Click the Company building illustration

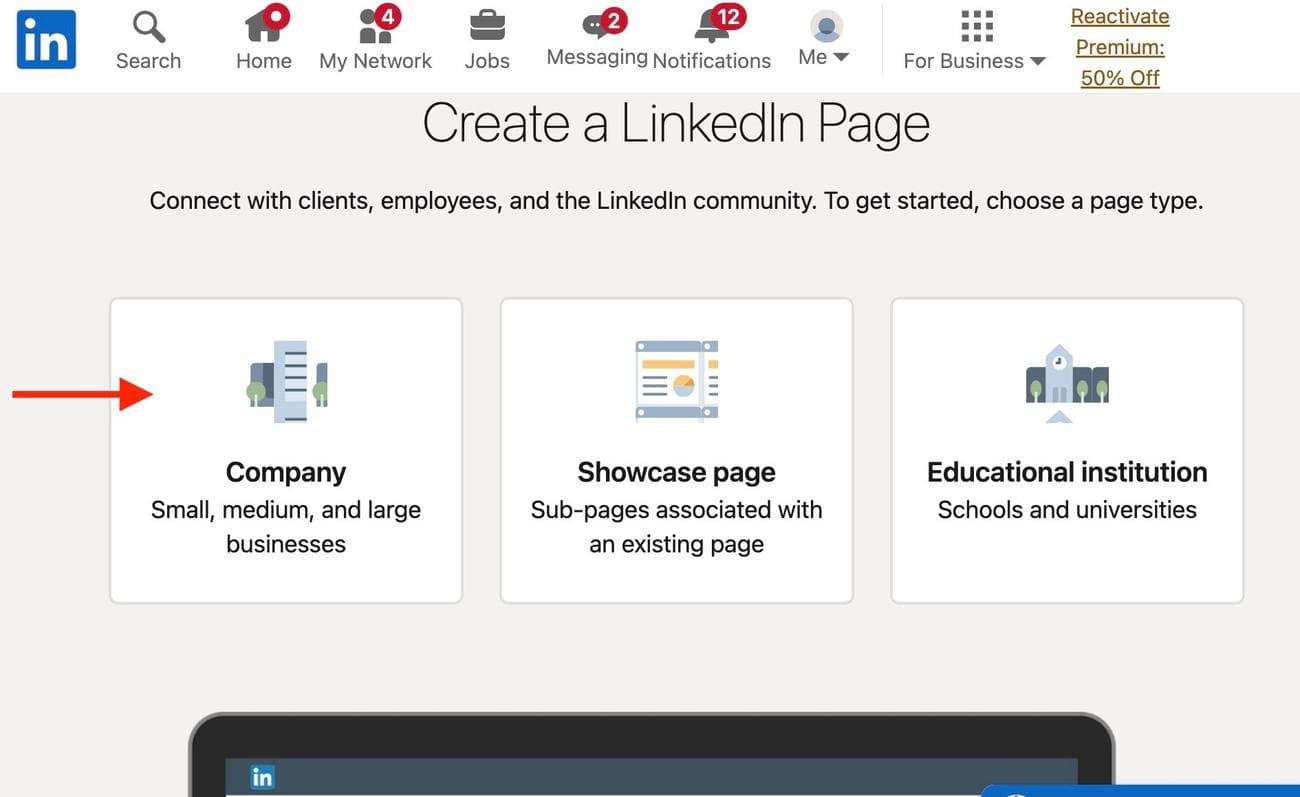pyautogui.click(x=287, y=381)
